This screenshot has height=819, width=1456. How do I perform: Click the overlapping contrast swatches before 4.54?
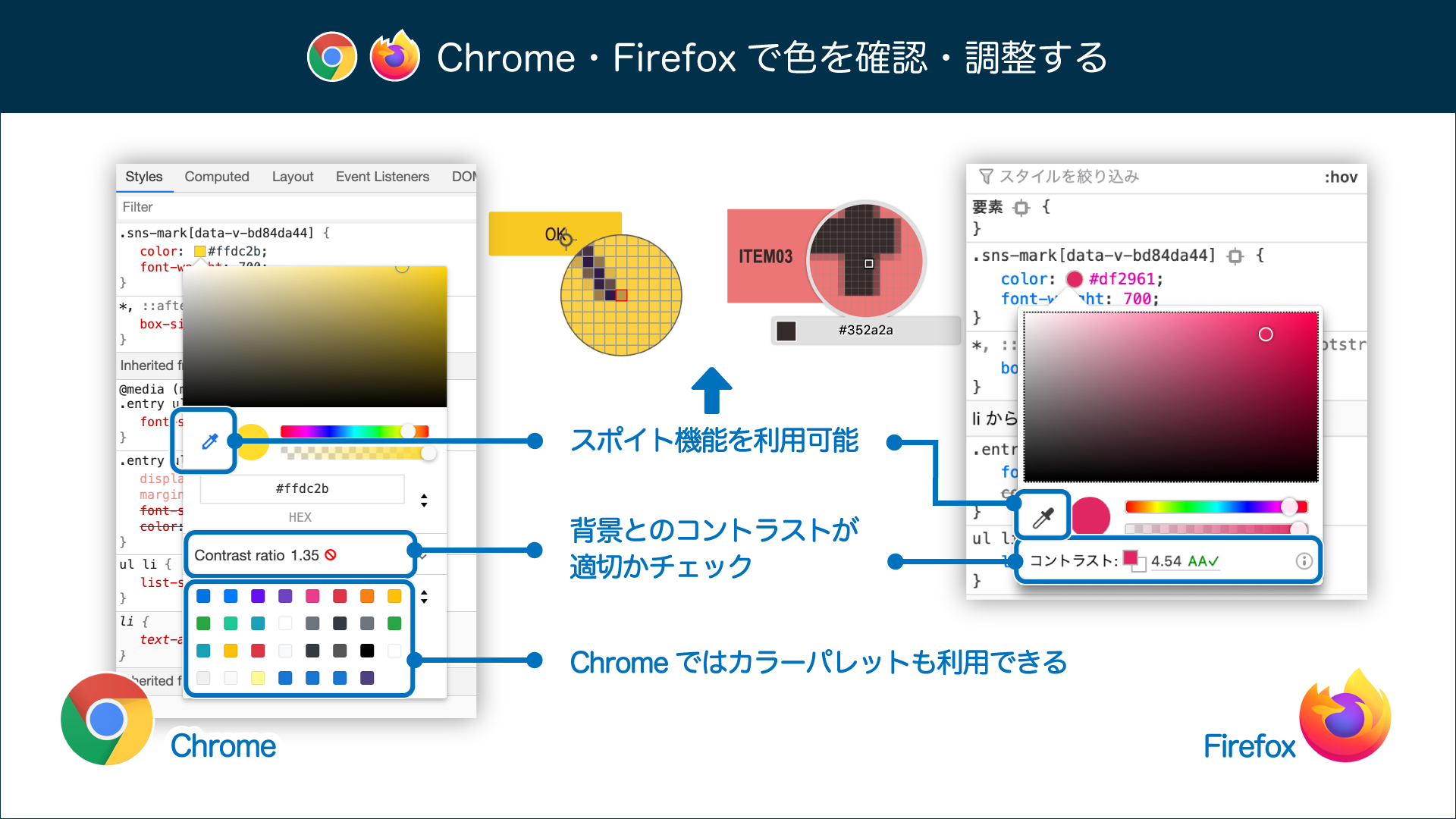1134,560
